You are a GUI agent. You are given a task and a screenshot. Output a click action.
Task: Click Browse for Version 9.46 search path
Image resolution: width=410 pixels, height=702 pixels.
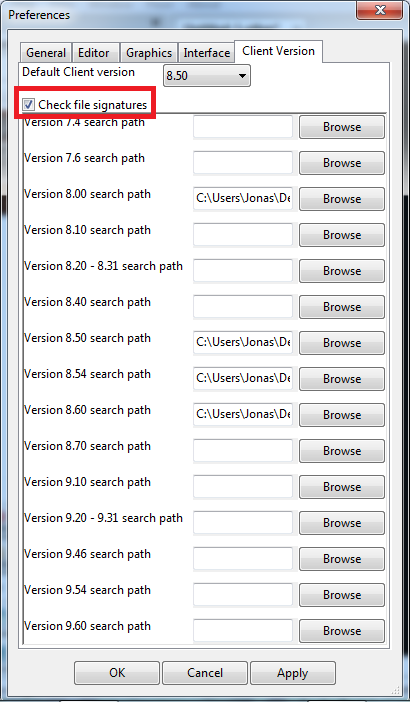(342, 559)
